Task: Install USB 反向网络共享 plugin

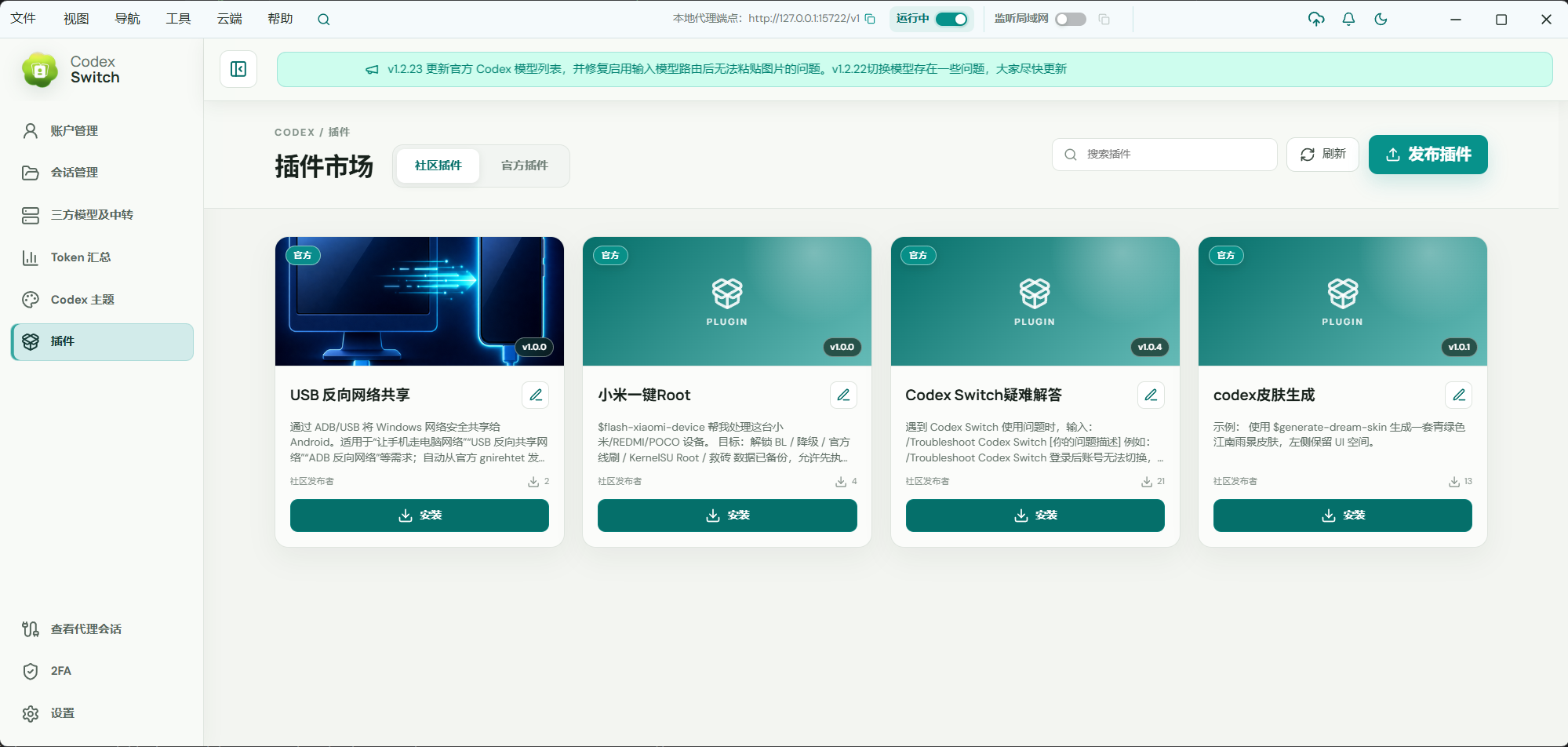Action: coord(420,516)
